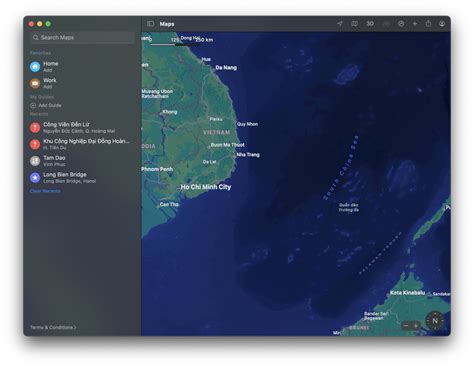Click the icon beside Tam Dao
The width and height of the screenshot is (474, 367).
pos(35,161)
